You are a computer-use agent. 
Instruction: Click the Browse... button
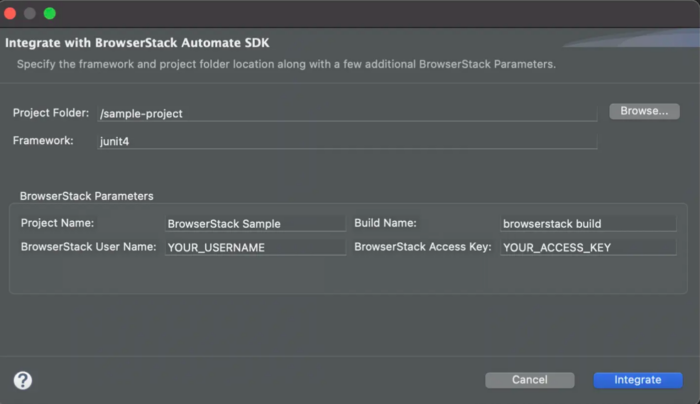coord(644,111)
